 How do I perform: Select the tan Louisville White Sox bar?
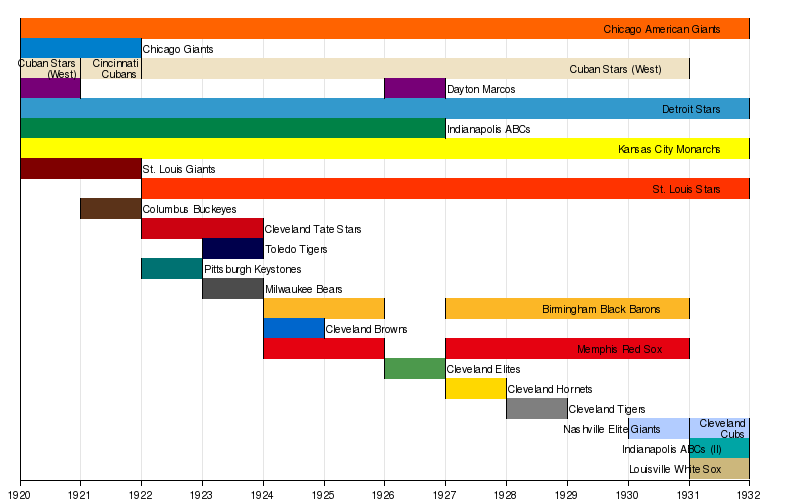pyautogui.click(x=719, y=468)
